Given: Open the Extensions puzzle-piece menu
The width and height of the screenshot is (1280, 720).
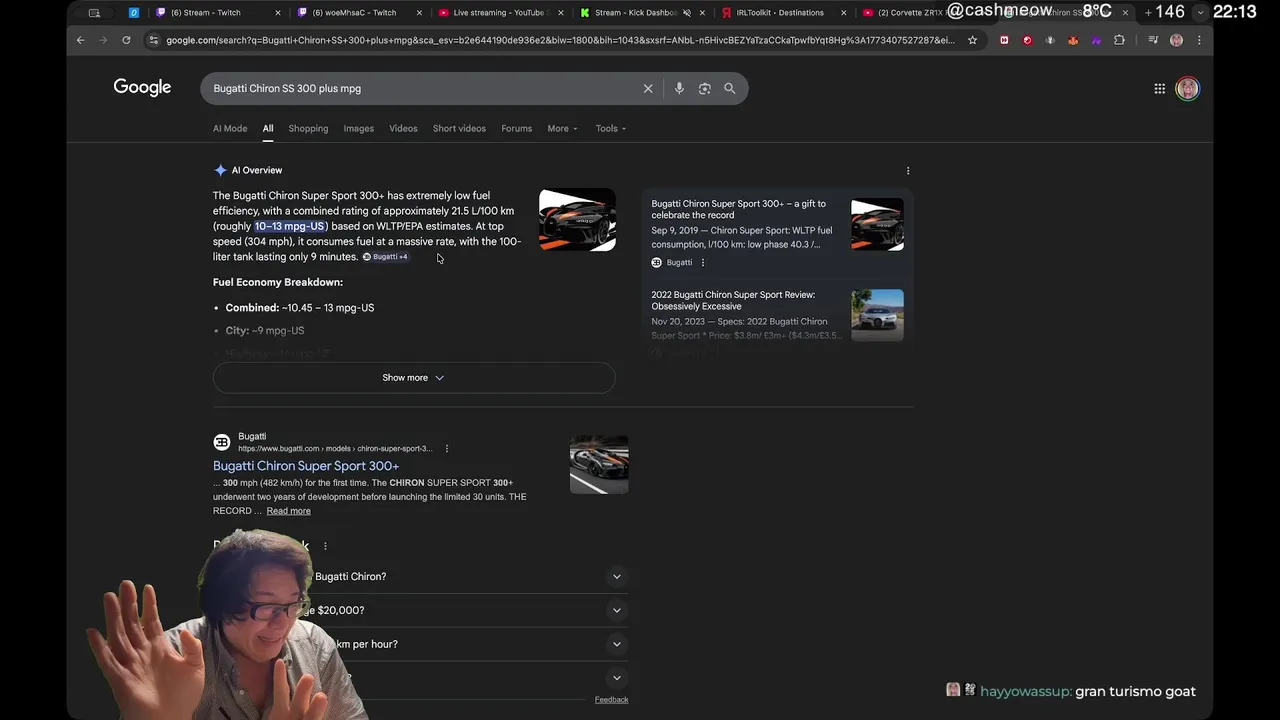Looking at the screenshot, I should pos(1119,40).
